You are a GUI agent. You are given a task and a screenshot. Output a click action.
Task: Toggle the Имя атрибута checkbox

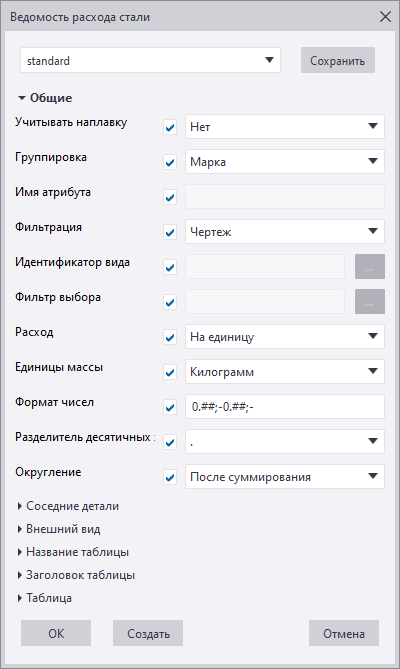click(170, 197)
